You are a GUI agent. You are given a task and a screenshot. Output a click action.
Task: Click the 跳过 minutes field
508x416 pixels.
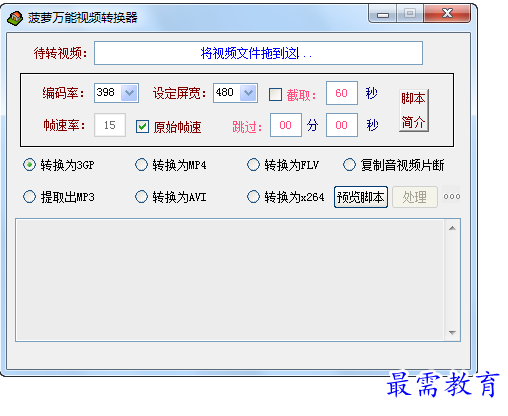coord(286,125)
